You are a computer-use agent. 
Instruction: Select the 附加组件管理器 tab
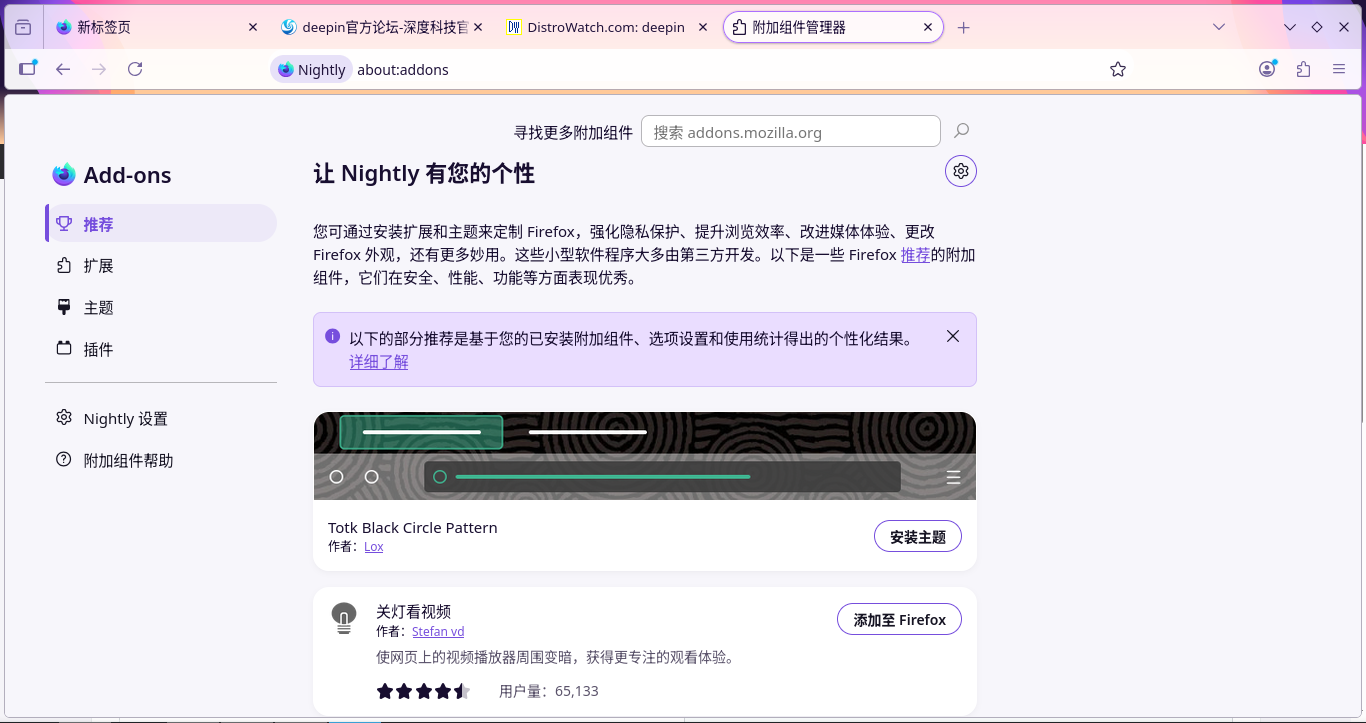[833, 28]
